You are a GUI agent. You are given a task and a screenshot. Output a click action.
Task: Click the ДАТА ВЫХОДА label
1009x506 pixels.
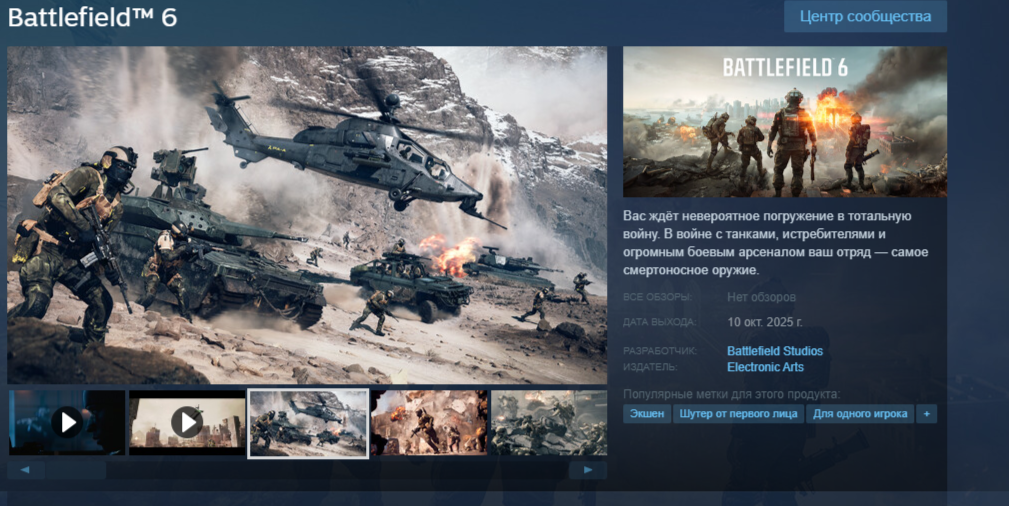tap(660, 322)
